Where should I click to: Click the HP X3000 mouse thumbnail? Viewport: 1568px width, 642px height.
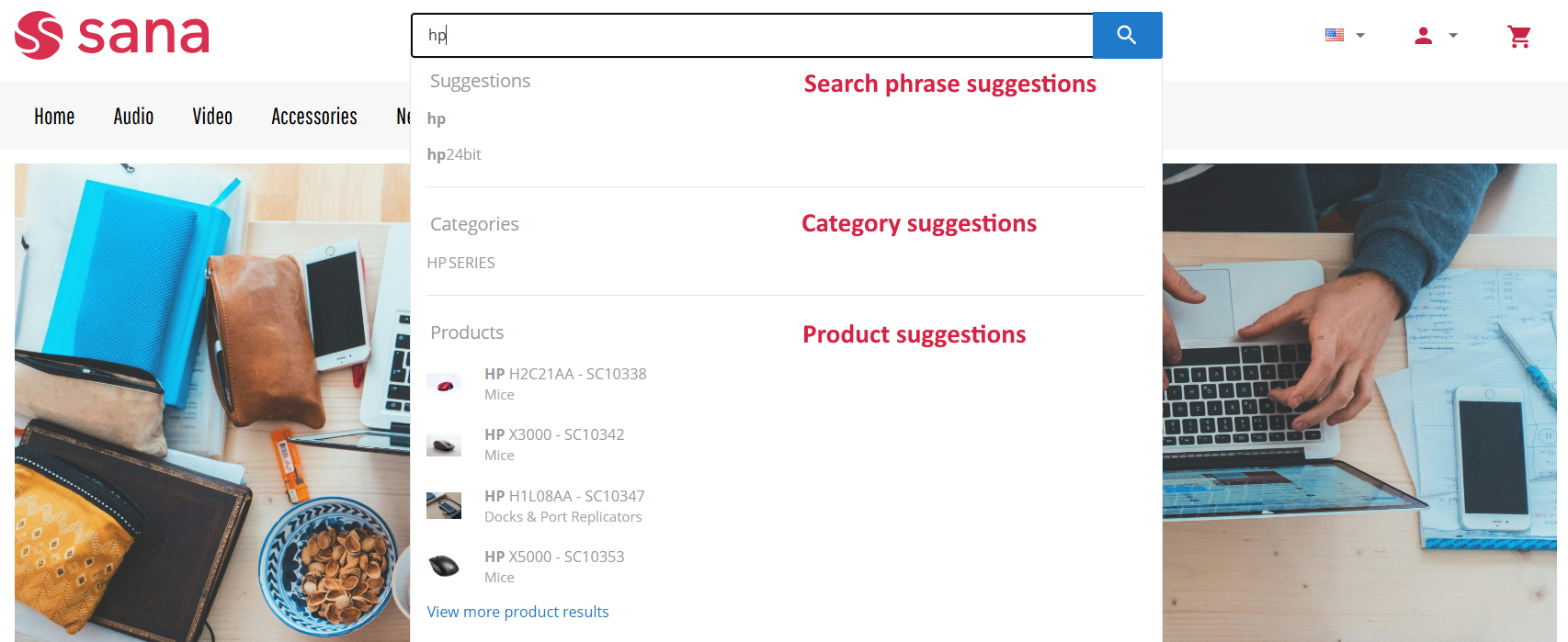444,445
